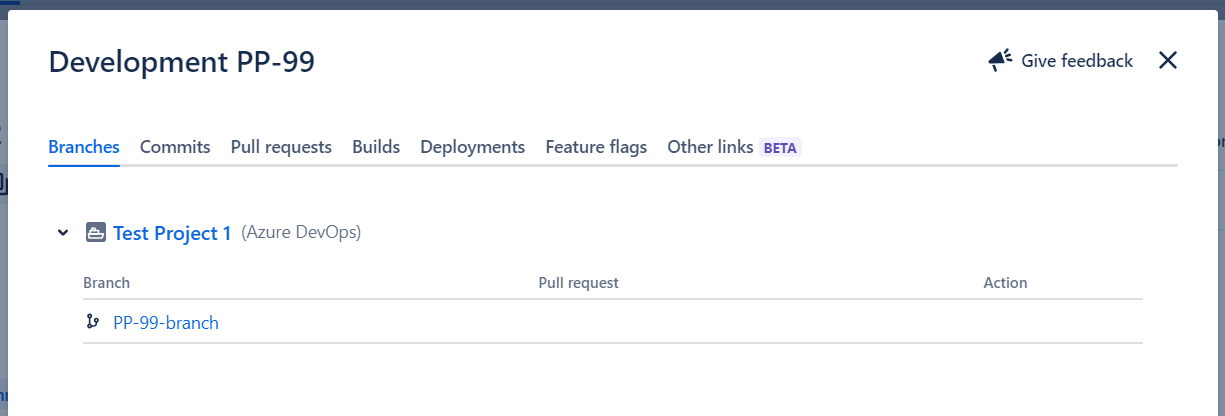The width and height of the screenshot is (1225, 416).
Task: View the Feature flags tab
Action: click(596, 147)
